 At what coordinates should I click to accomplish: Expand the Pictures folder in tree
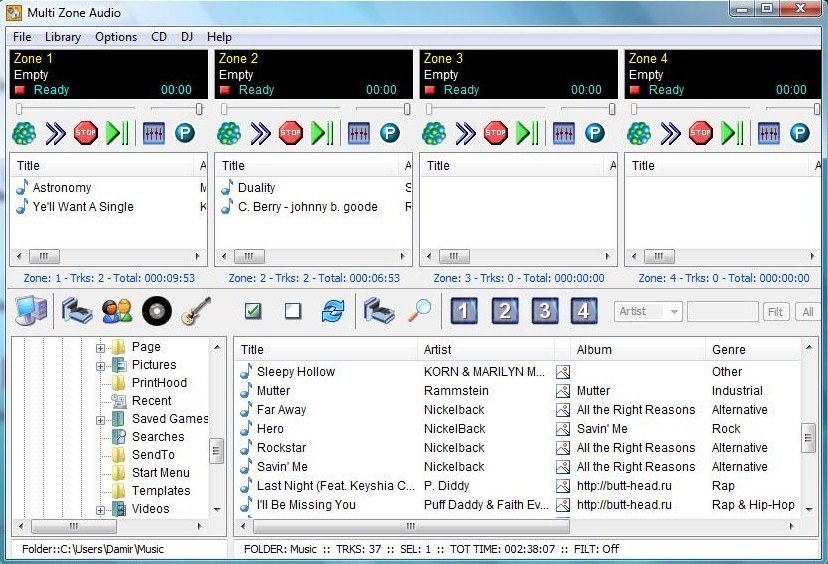tap(100, 366)
